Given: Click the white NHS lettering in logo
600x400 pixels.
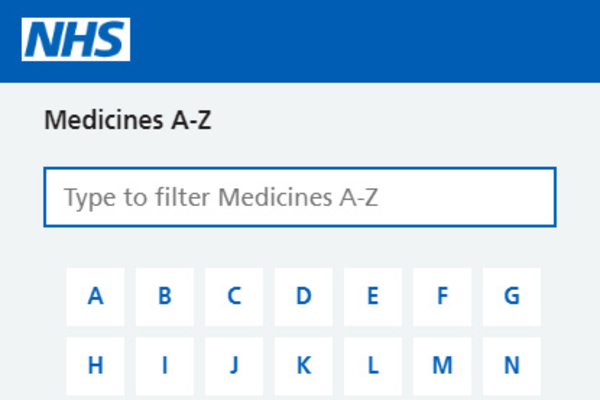Looking at the screenshot, I should [76, 40].
